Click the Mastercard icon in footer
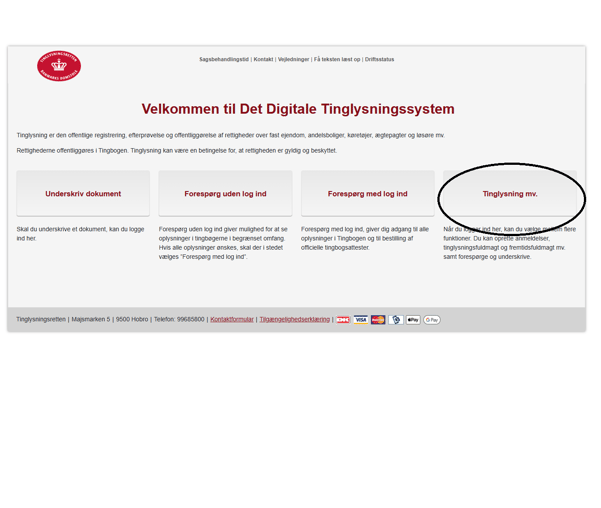Screen dimensions: 601x508 tap(378, 320)
